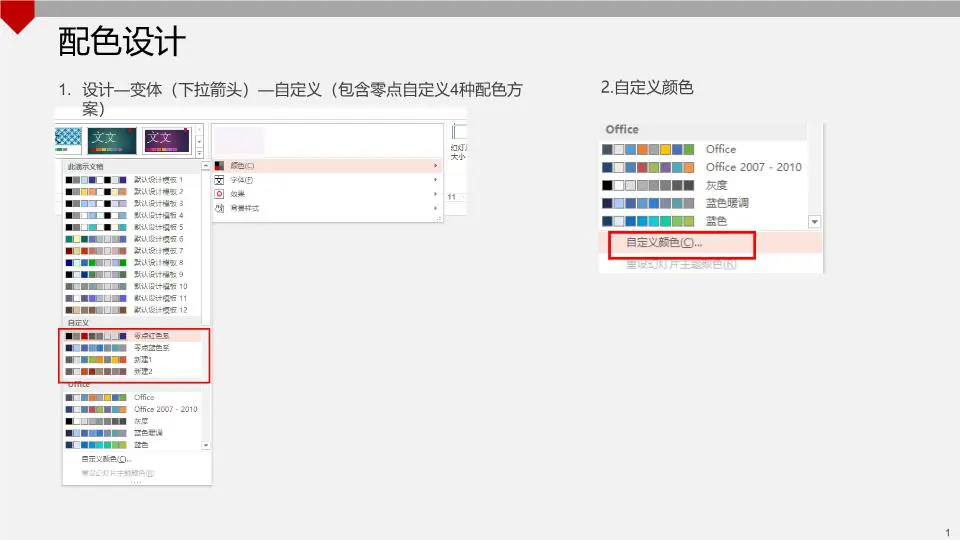Choose 默认设计模板 2 color scheme
960x540 pixels.
pyautogui.click(x=132, y=192)
